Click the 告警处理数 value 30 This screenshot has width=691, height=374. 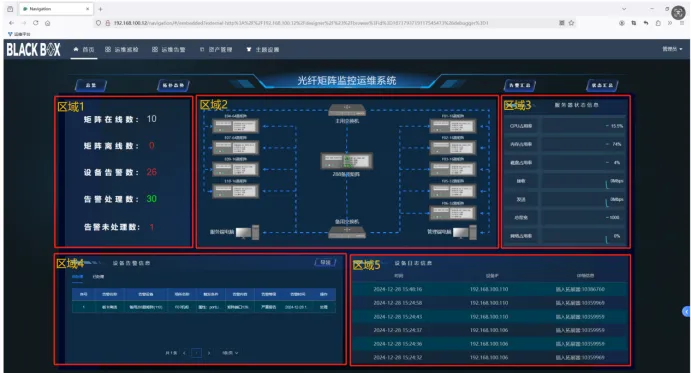[x=152, y=199]
